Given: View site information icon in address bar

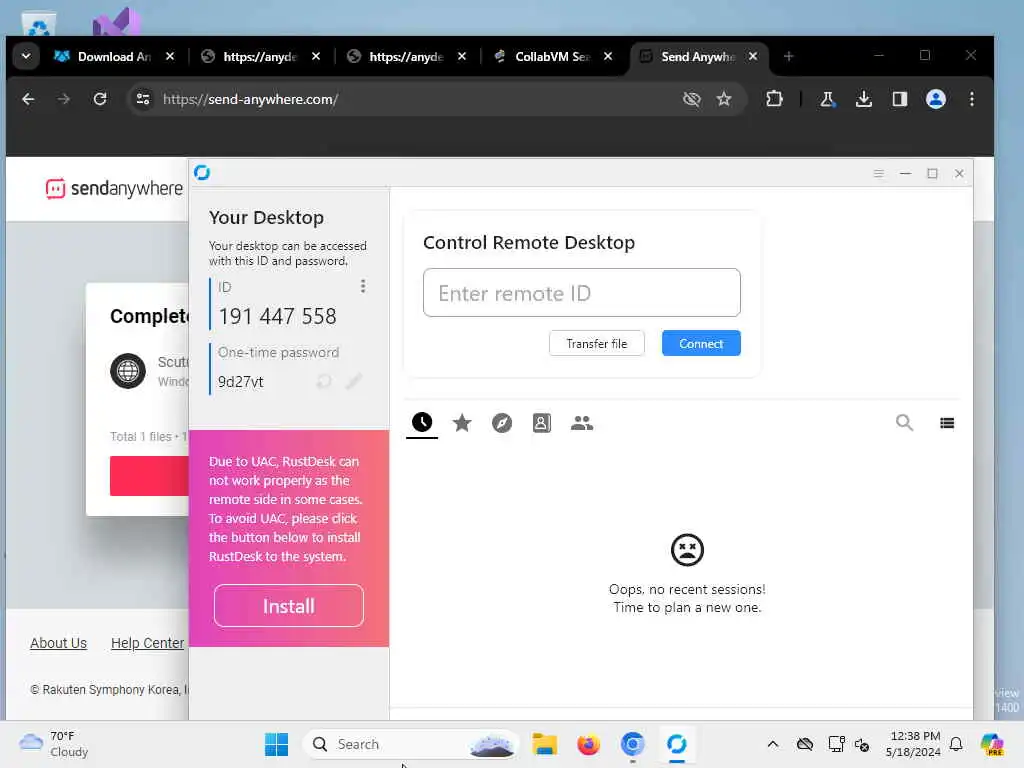Looking at the screenshot, I should 143,99.
